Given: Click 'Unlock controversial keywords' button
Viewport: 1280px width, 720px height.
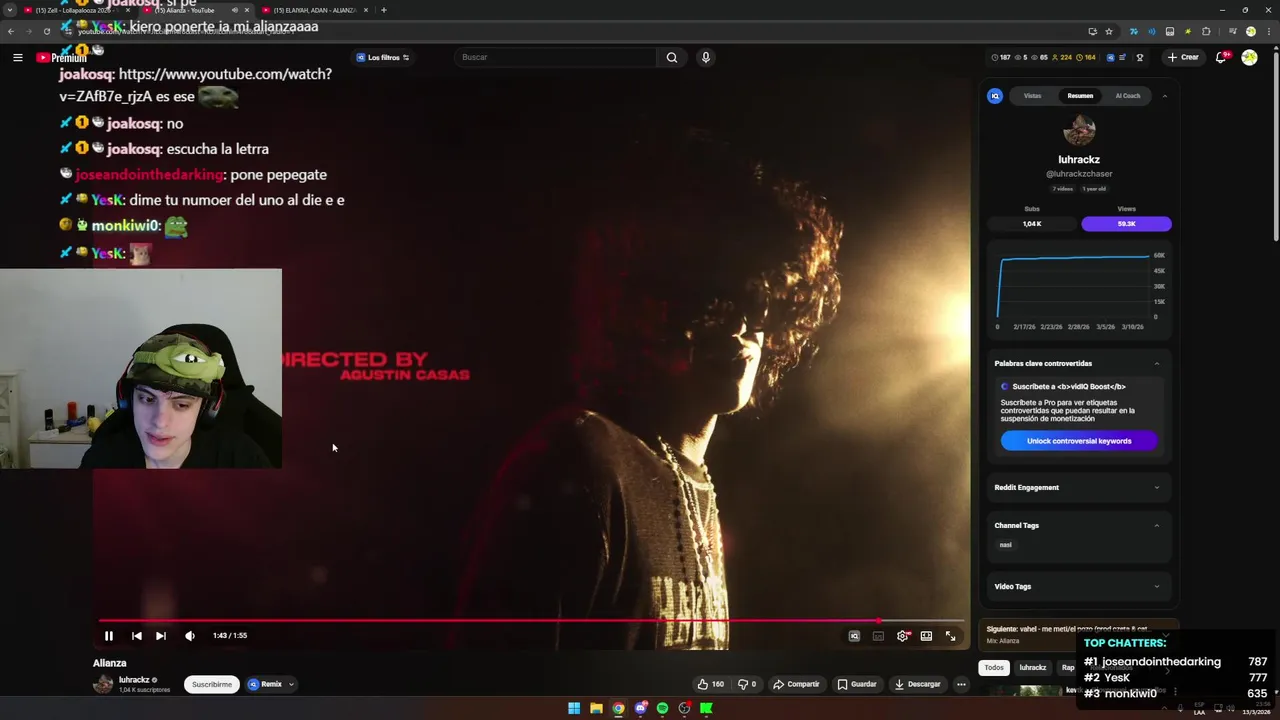Looking at the screenshot, I should click(x=1079, y=441).
